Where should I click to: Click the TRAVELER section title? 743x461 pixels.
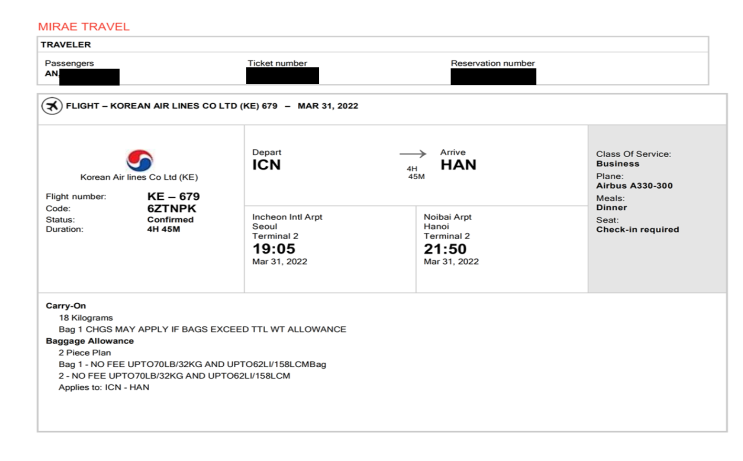[x=65, y=45]
